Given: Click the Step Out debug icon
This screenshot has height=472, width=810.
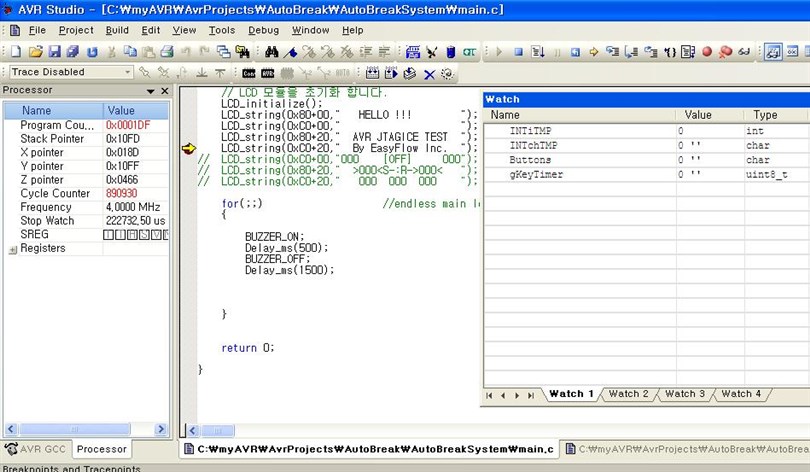Looking at the screenshot, I should (x=650, y=52).
